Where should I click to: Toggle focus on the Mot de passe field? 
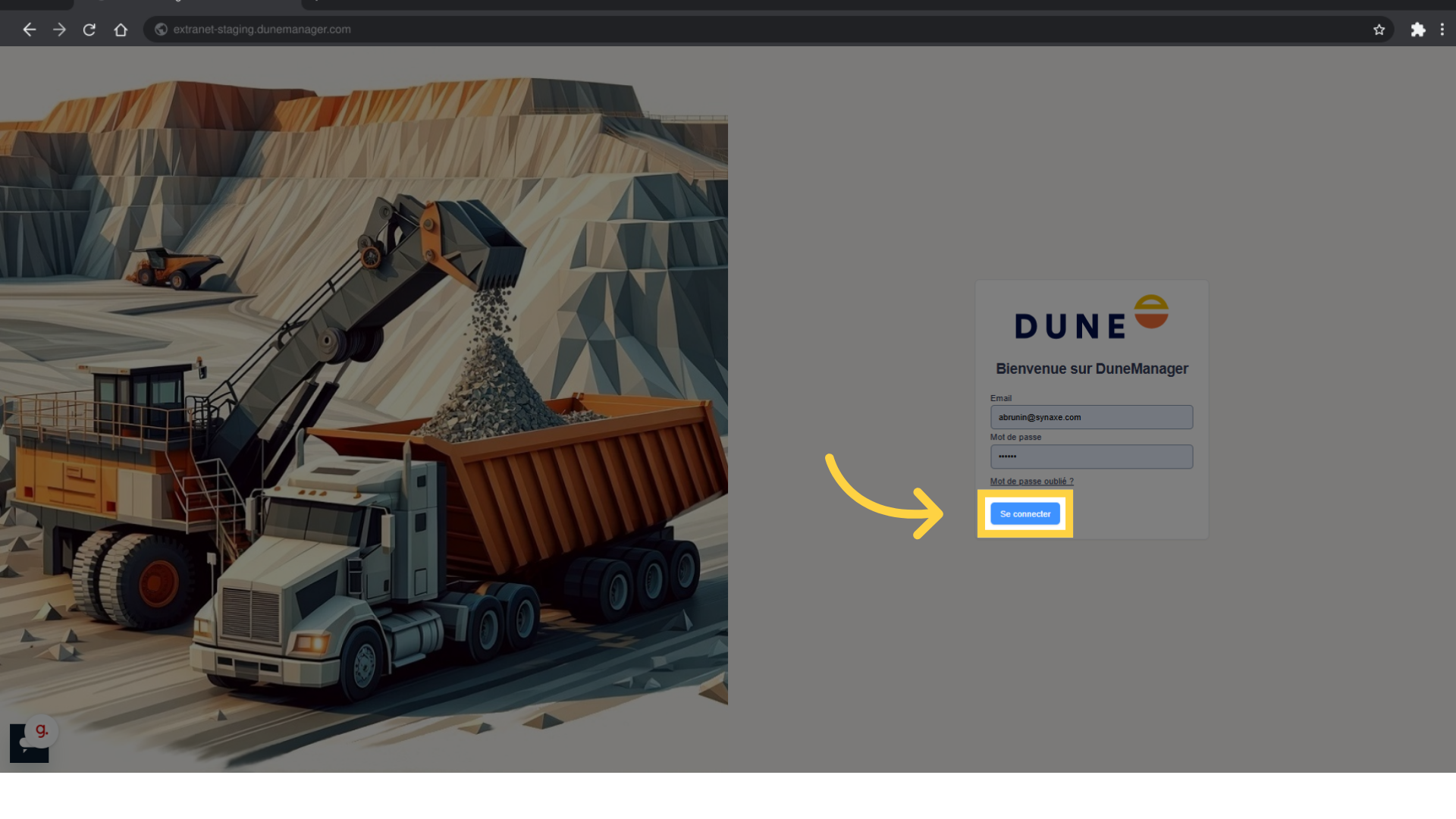1091,457
